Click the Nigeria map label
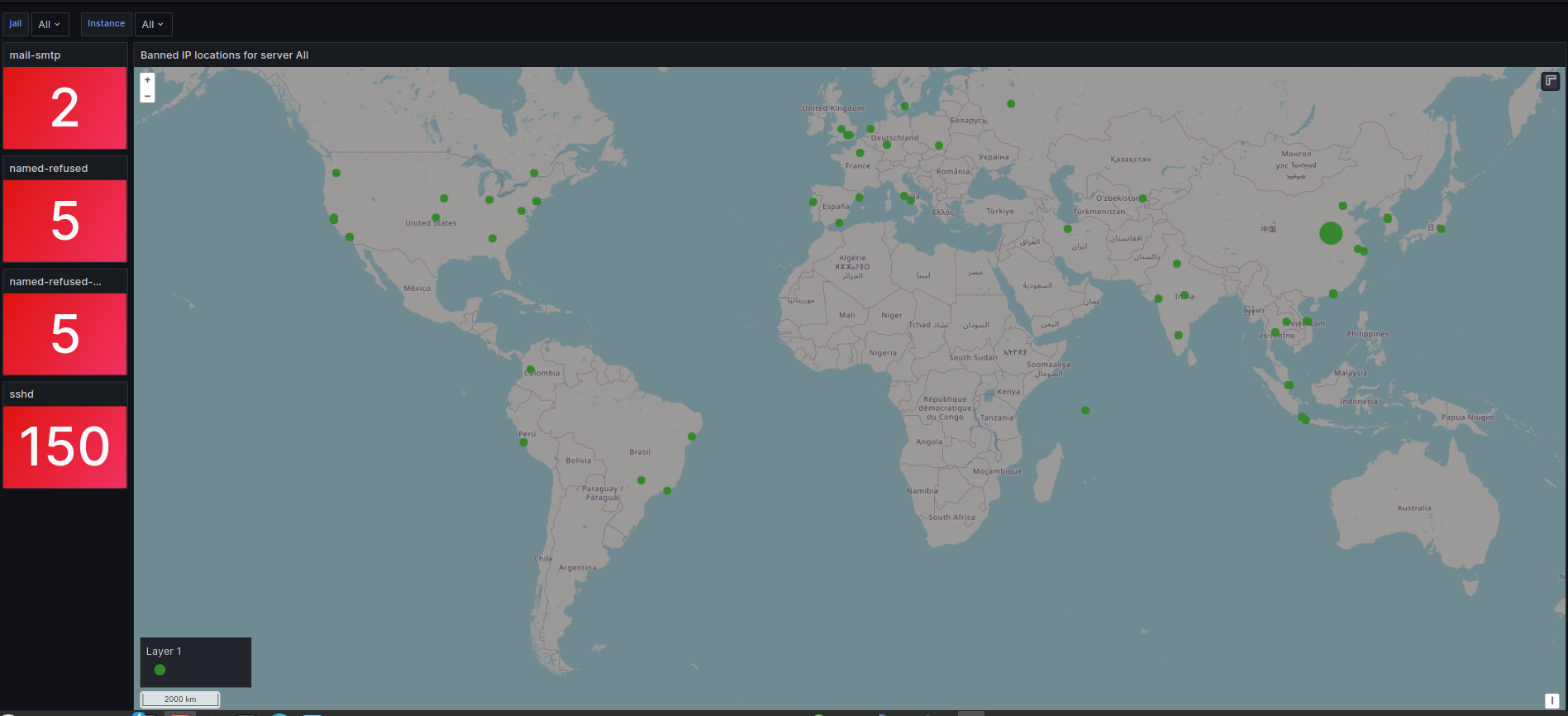This screenshot has width=1568, height=716. (883, 353)
